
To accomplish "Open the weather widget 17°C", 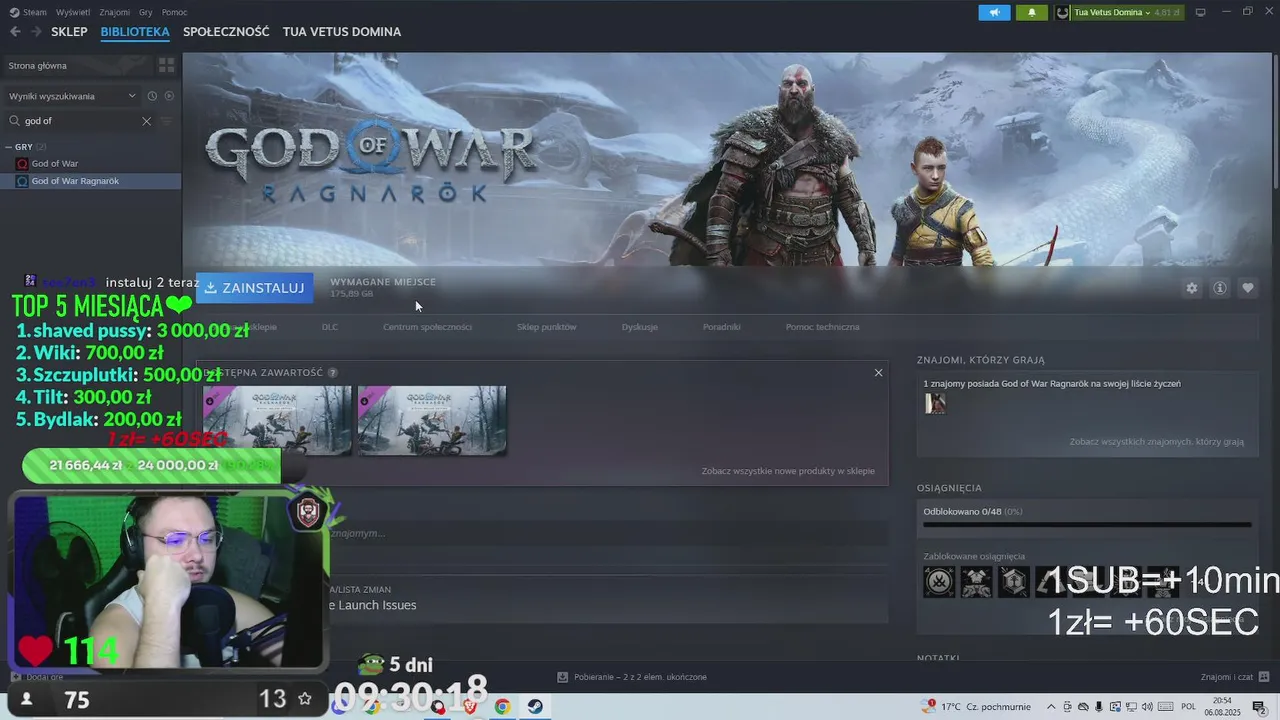I will click(975, 707).
